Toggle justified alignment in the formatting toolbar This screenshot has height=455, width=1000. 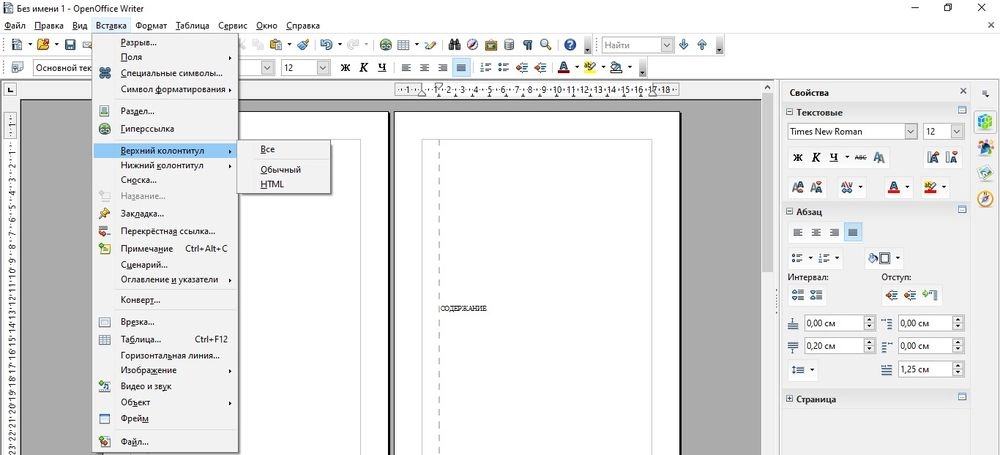[x=461, y=67]
